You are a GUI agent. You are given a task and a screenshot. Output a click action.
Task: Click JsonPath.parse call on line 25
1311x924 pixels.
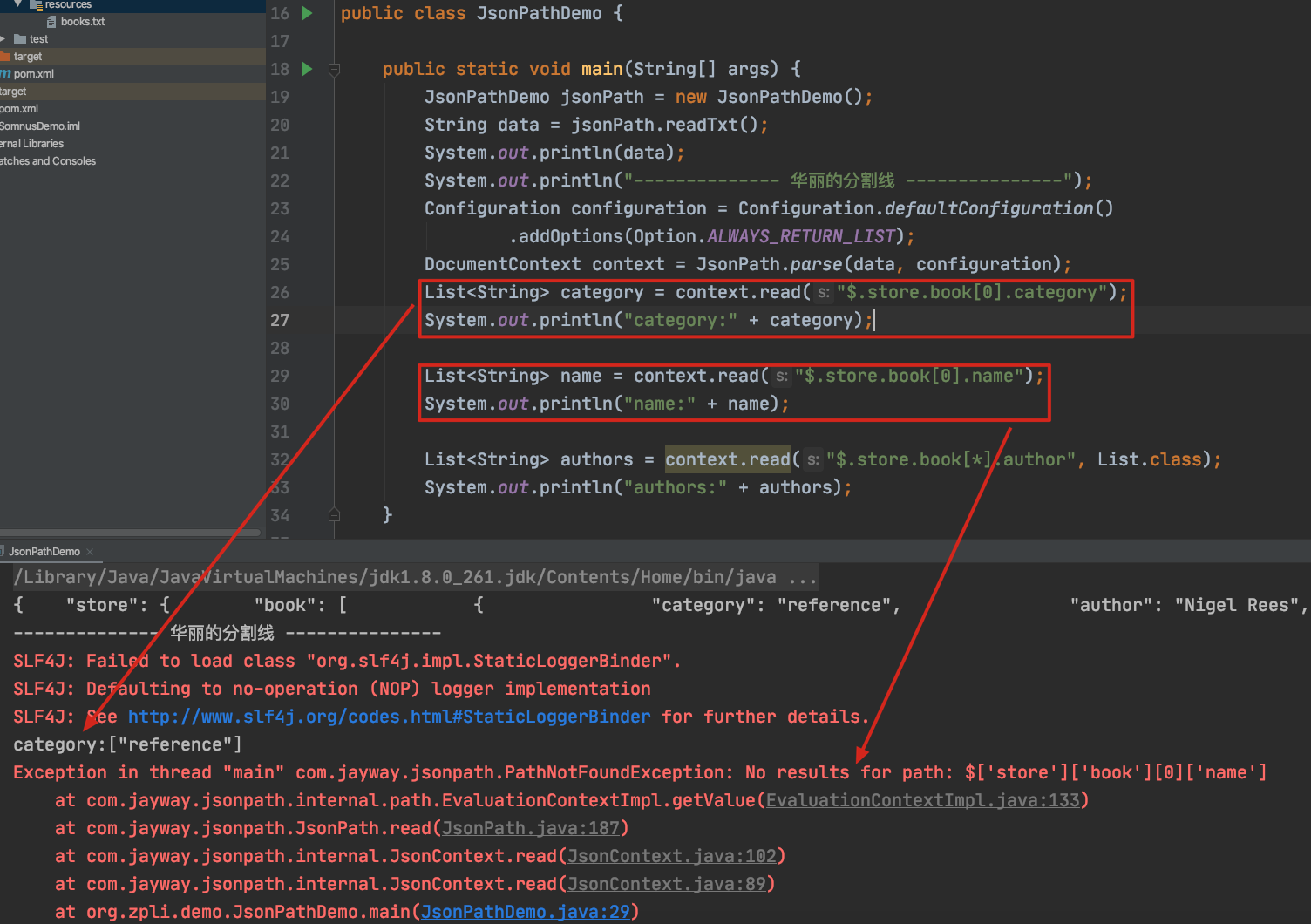770,264
